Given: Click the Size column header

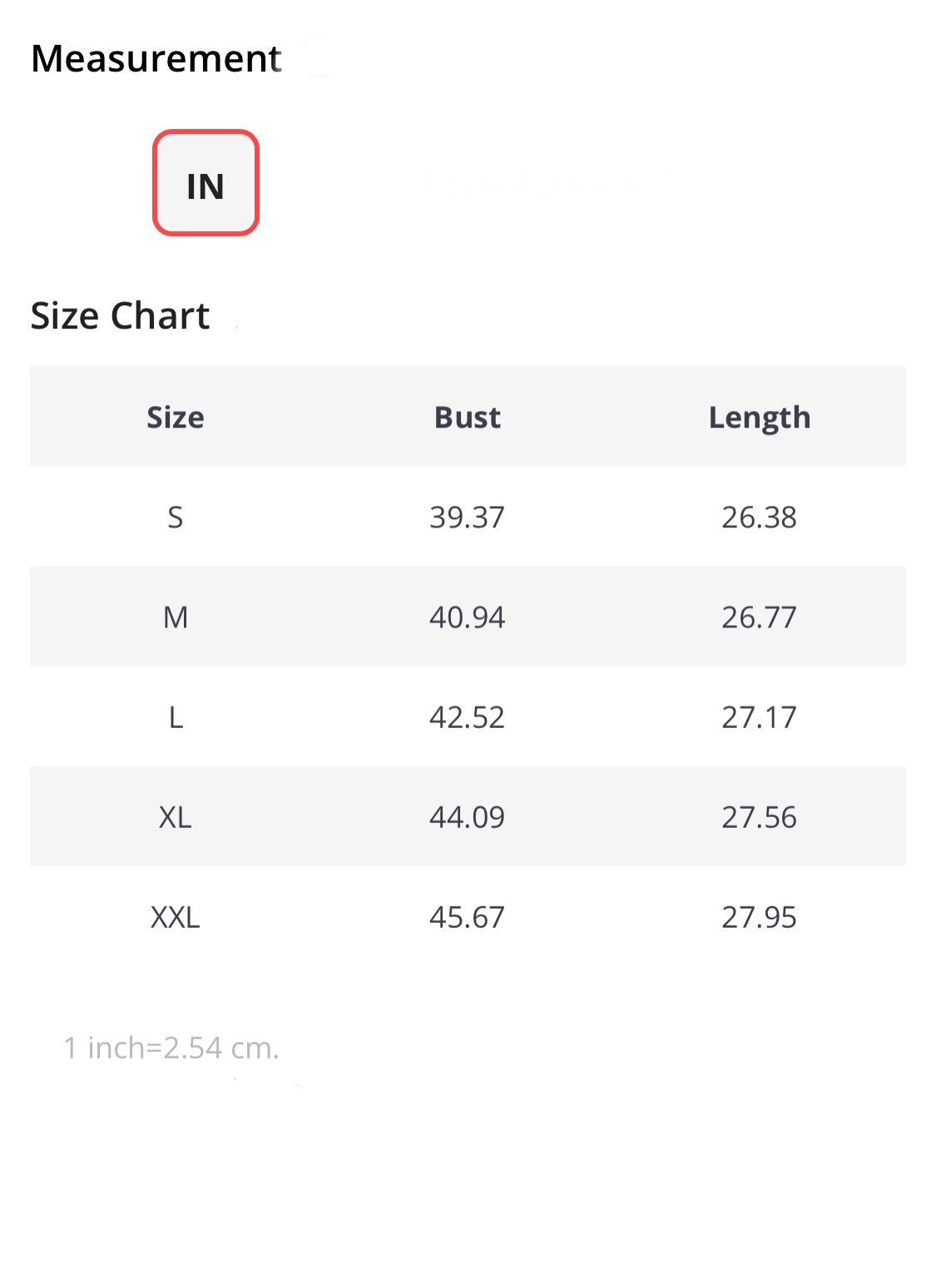Looking at the screenshot, I should click(x=176, y=417).
